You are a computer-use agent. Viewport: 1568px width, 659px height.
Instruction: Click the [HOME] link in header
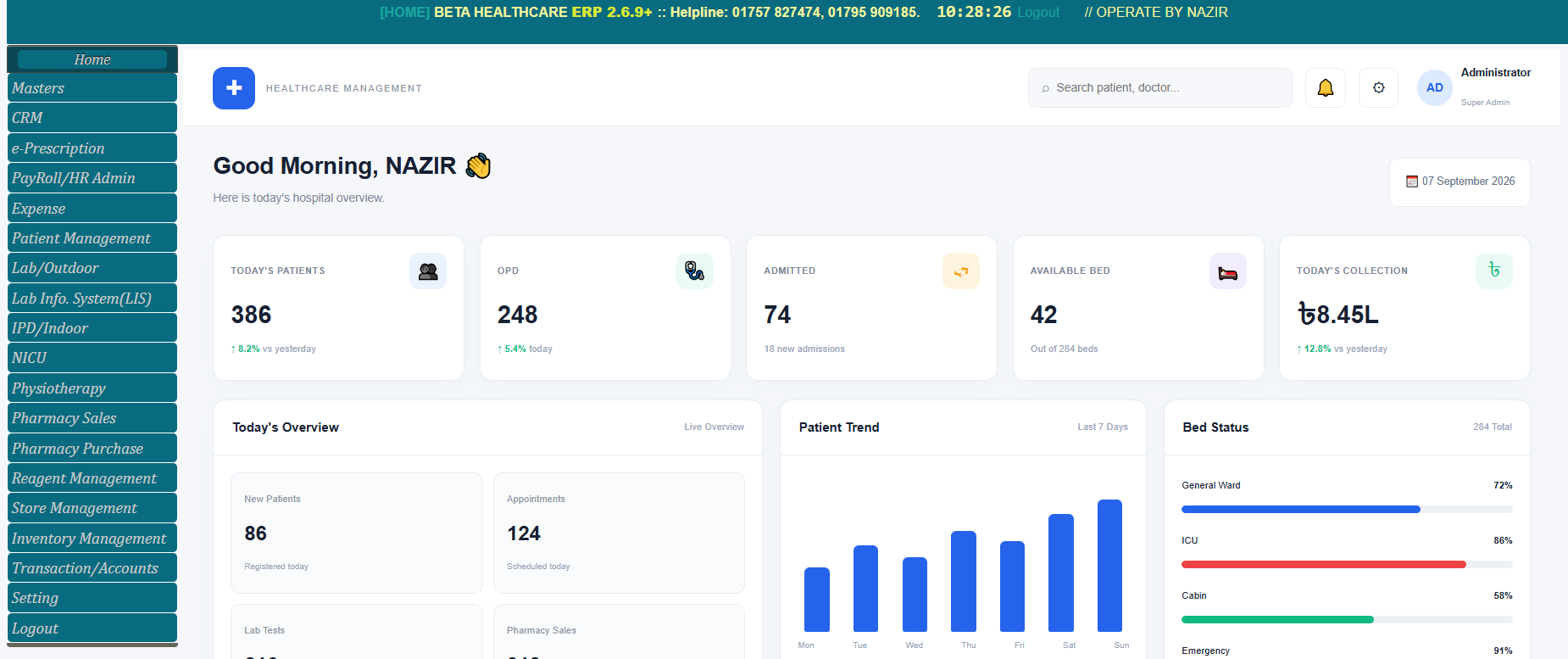(x=404, y=13)
